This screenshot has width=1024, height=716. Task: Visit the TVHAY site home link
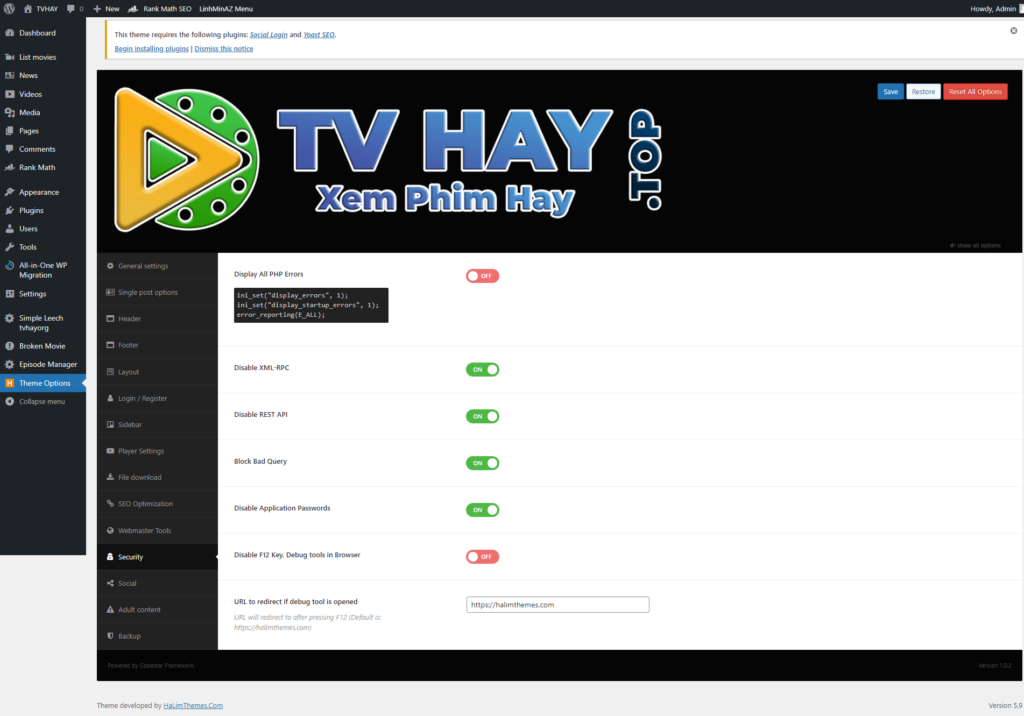[40, 8]
